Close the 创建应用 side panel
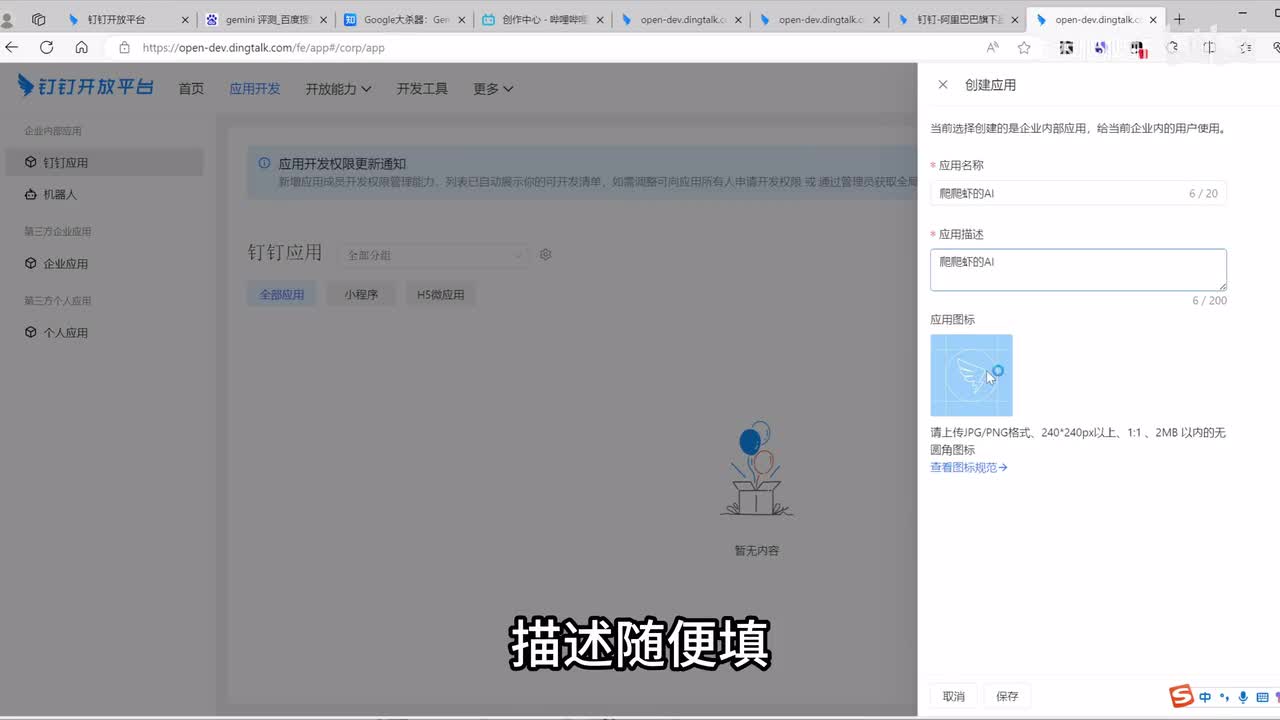The height and width of the screenshot is (720, 1280). 942,85
